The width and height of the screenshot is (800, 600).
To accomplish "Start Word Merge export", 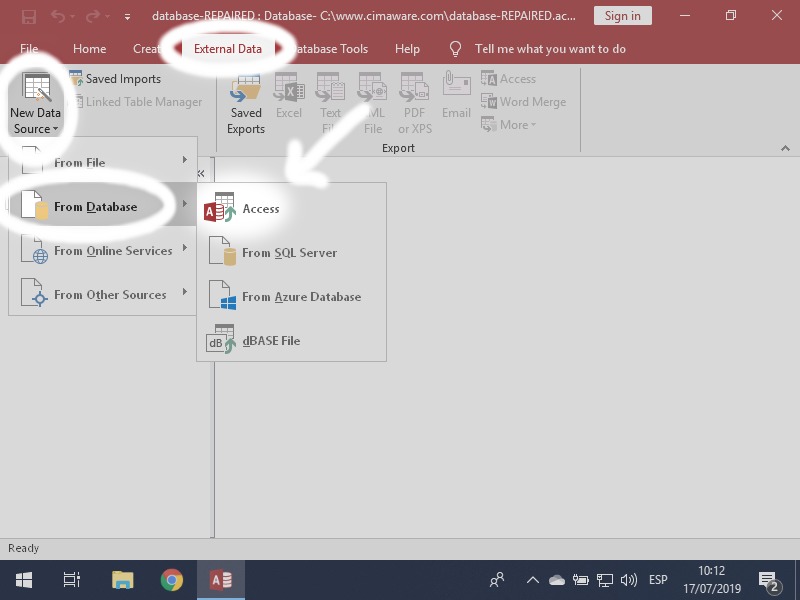I will (x=523, y=102).
